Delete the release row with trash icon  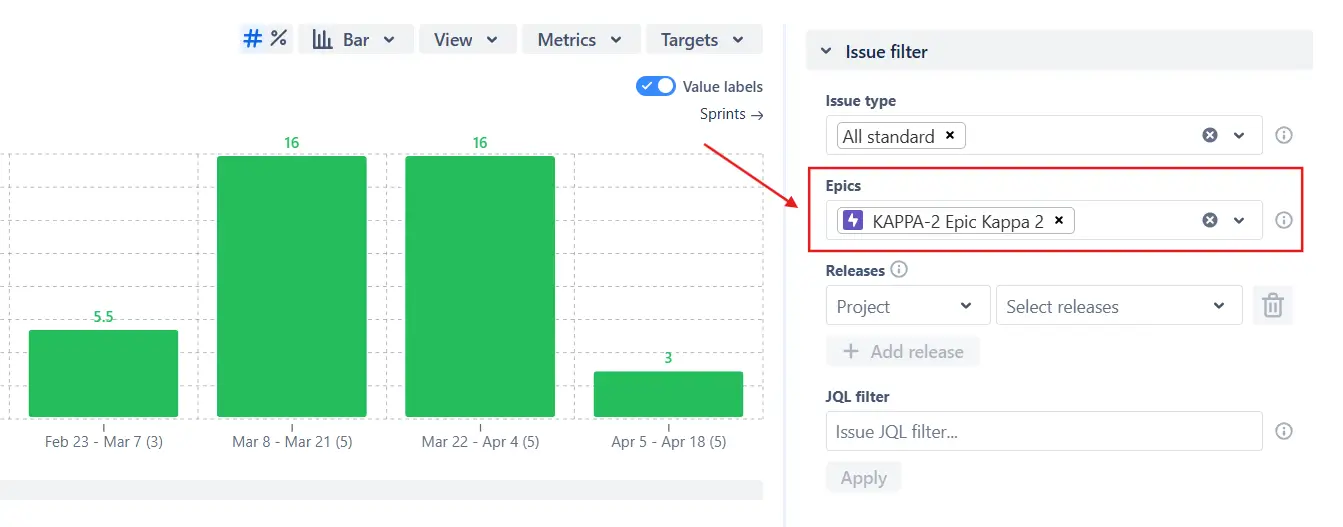click(1273, 305)
